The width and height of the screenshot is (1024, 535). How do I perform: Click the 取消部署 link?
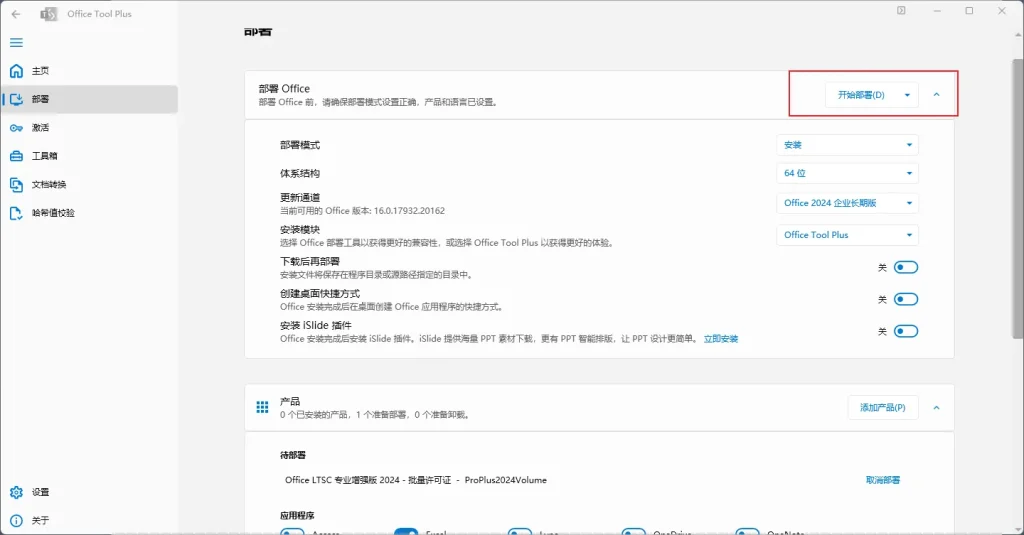[x=883, y=480]
